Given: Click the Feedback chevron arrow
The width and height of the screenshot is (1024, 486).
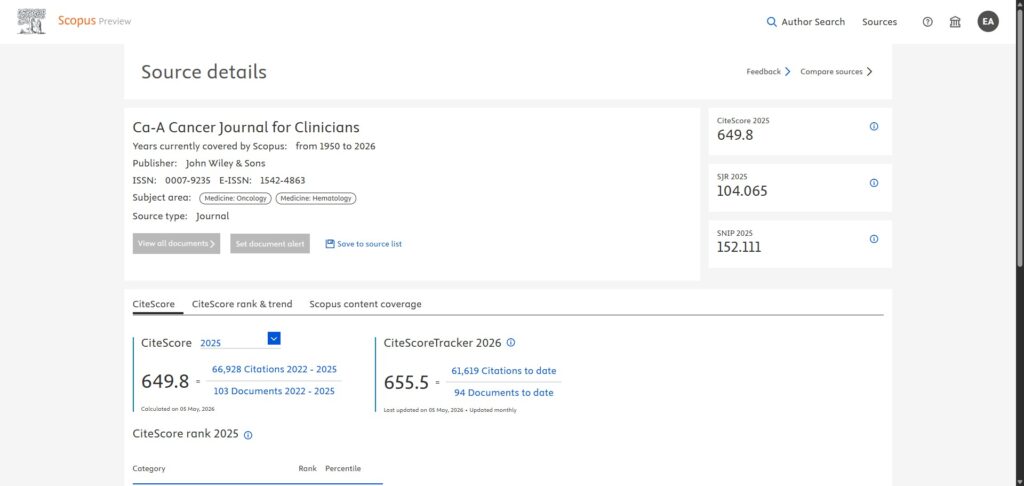Looking at the screenshot, I should coord(788,72).
